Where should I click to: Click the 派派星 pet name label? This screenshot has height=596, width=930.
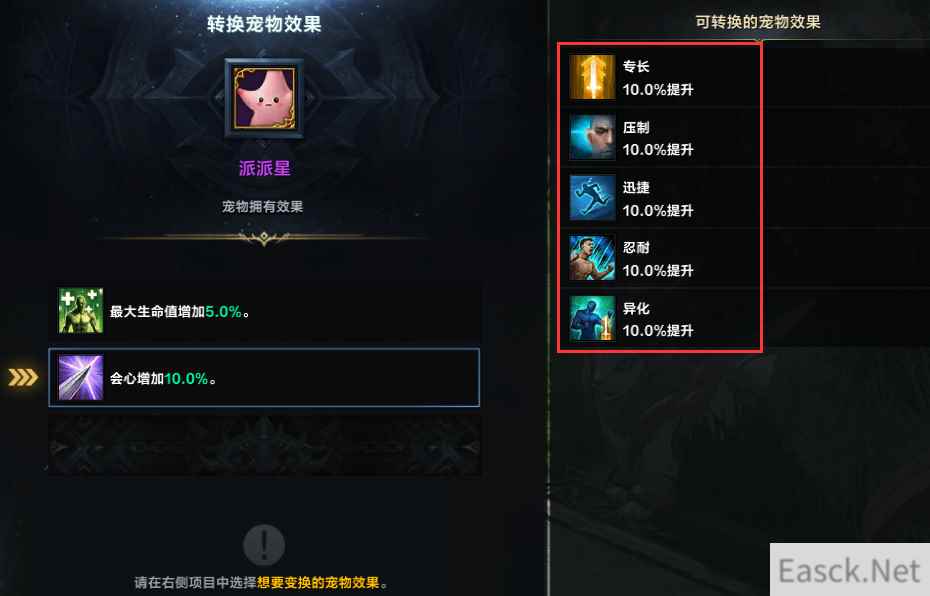click(x=265, y=168)
